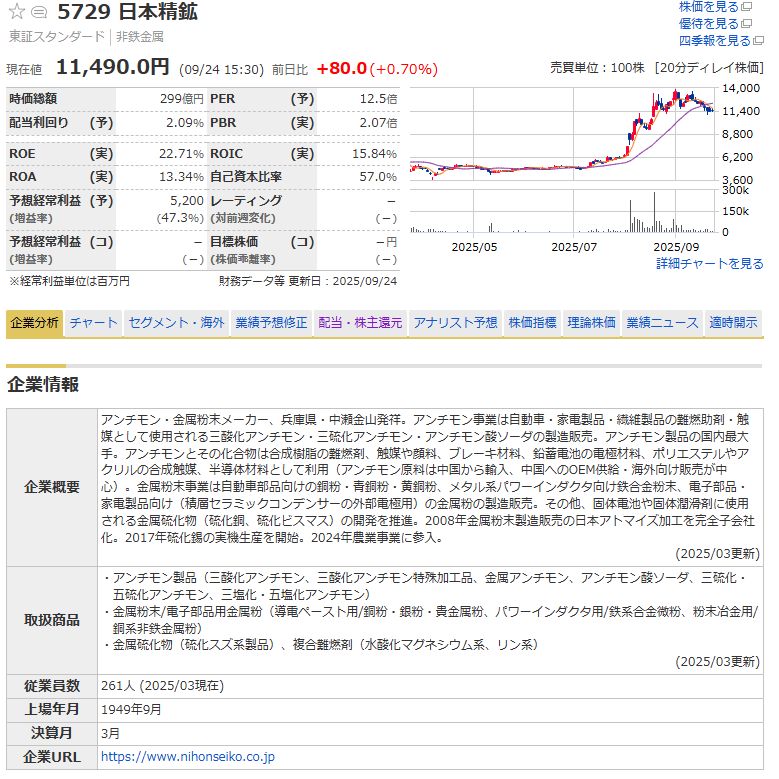Click the 取扱商品 row header
This screenshot has width=779, height=779.
52,621
